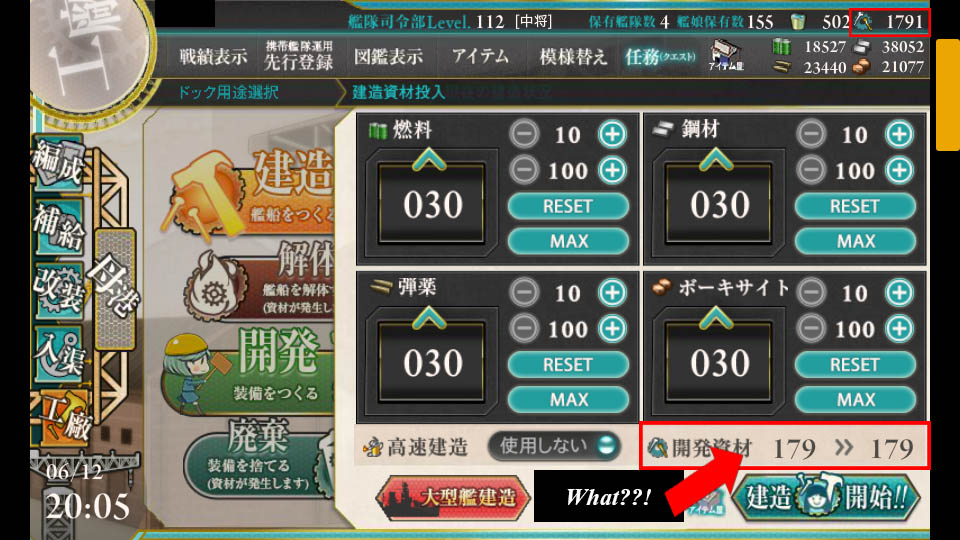Switch to 大型艦建造 large ship construction
Image resolution: width=960 pixels, height=540 pixels.
(453, 497)
